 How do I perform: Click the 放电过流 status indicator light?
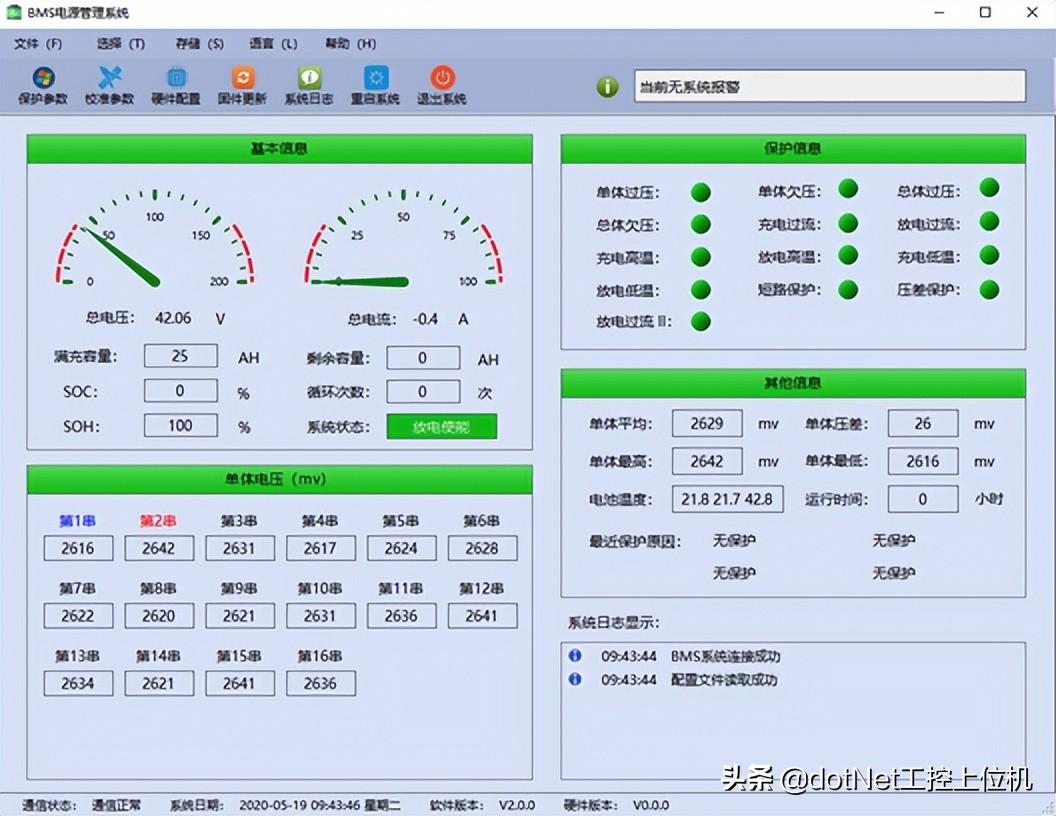(x=989, y=222)
